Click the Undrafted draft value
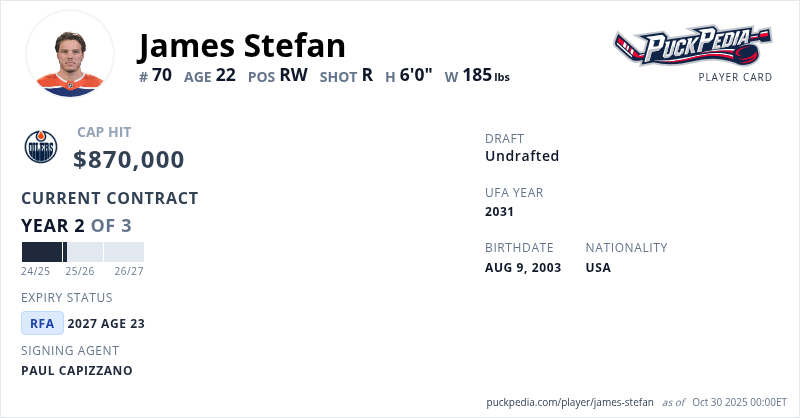The image size is (800, 418). click(x=522, y=156)
